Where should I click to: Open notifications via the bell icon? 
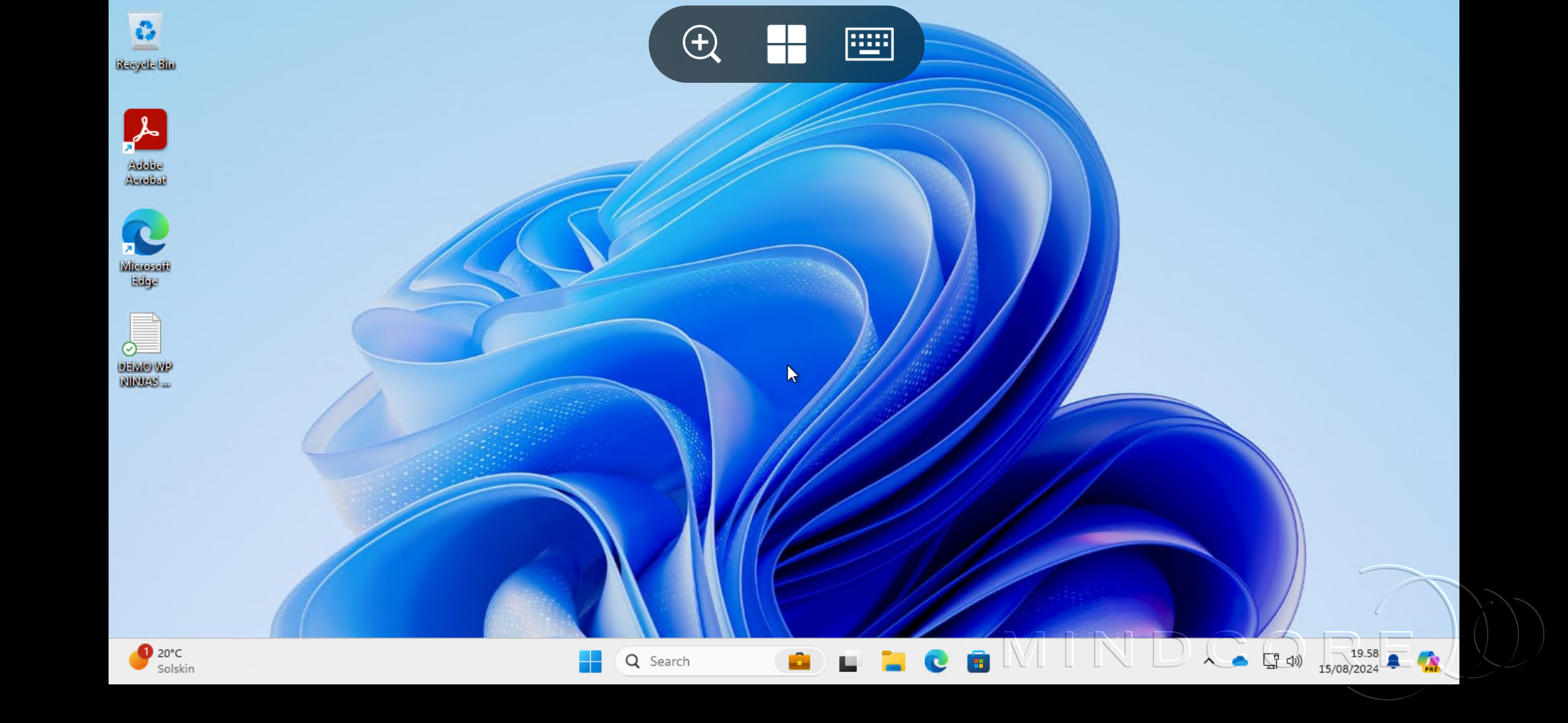point(1393,661)
